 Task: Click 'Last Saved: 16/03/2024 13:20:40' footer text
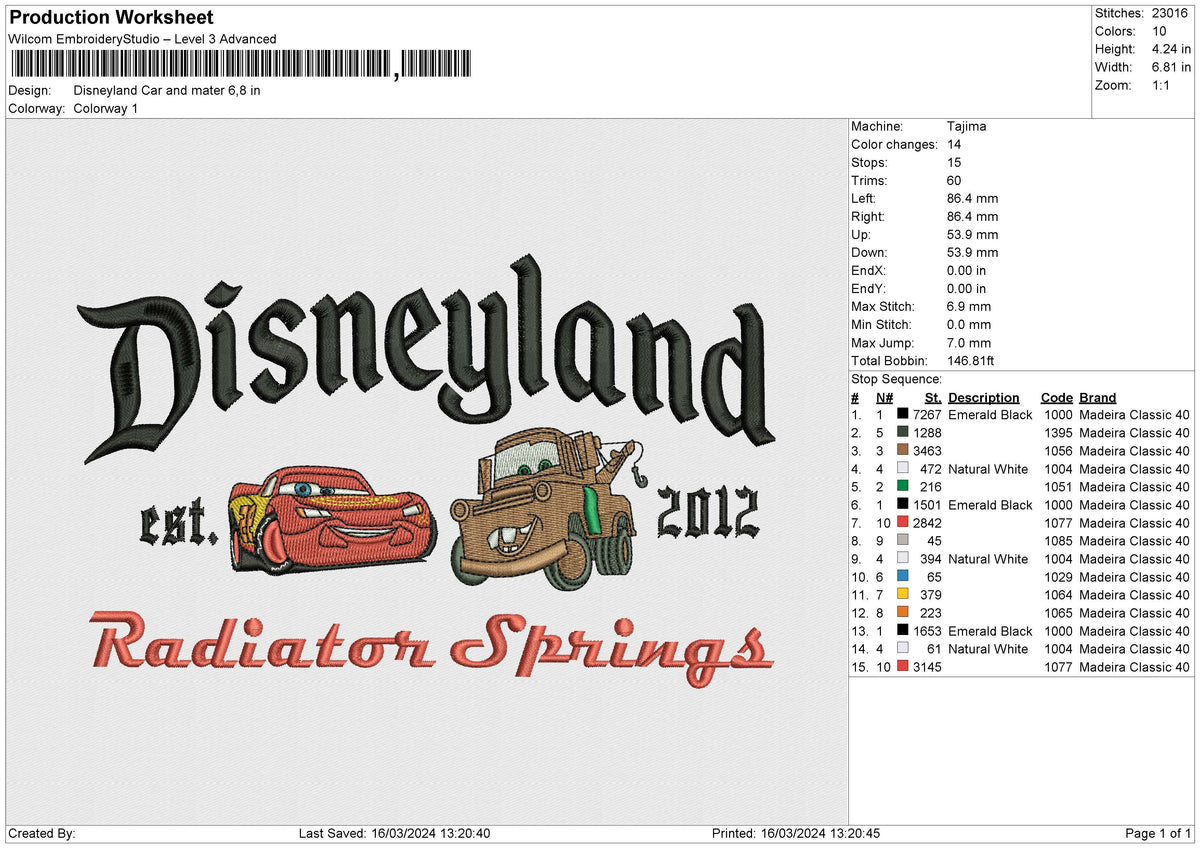click(394, 833)
